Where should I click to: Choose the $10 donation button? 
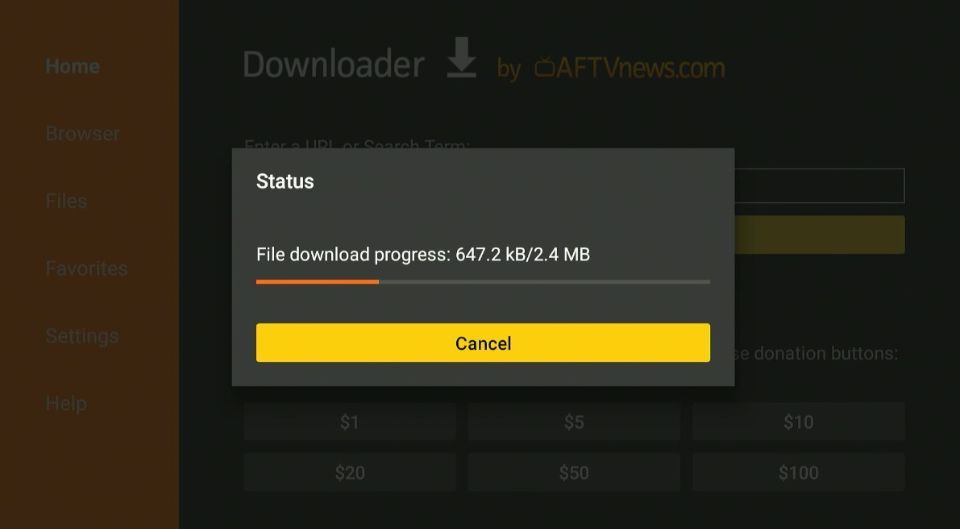(798, 421)
